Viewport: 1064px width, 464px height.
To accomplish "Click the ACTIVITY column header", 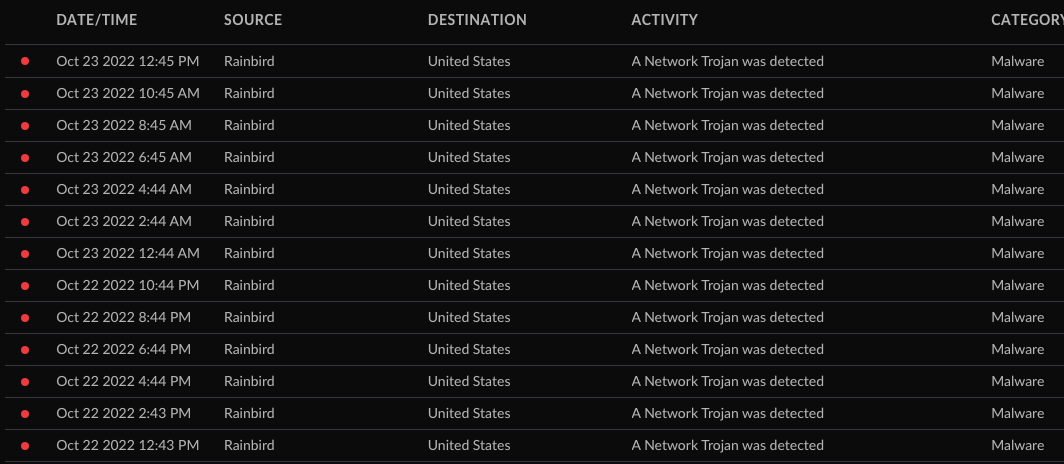I will 665,20.
